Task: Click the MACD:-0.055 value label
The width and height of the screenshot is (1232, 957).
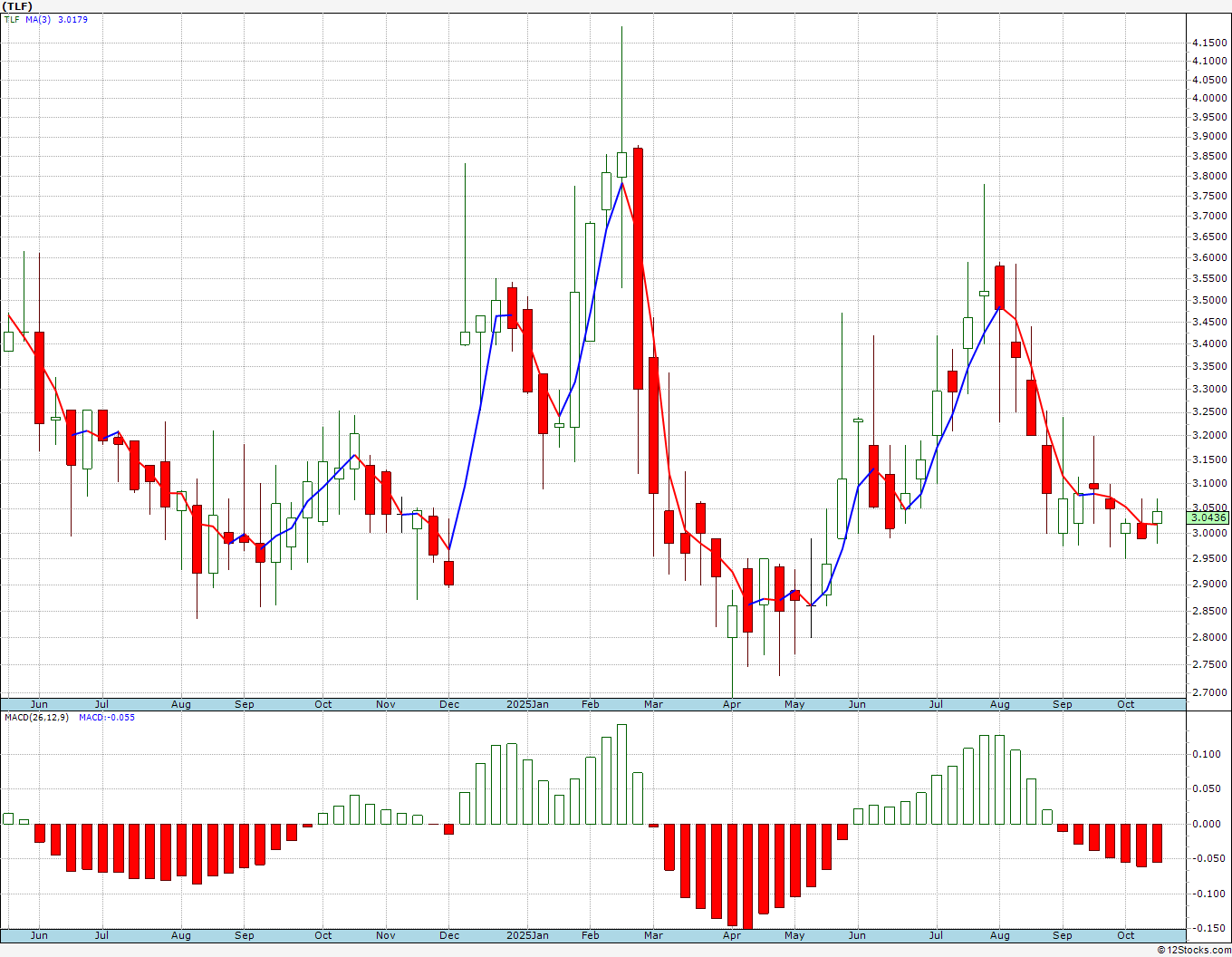Action: point(107,717)
